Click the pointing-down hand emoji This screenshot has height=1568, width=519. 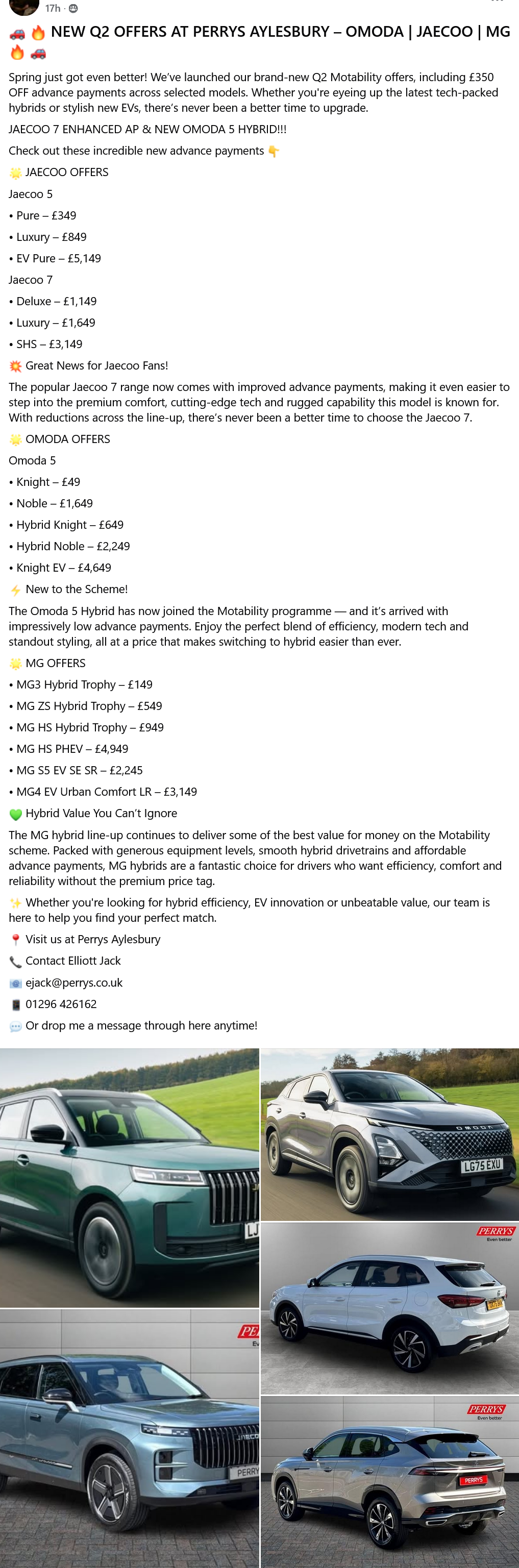[x=274, y=151]
